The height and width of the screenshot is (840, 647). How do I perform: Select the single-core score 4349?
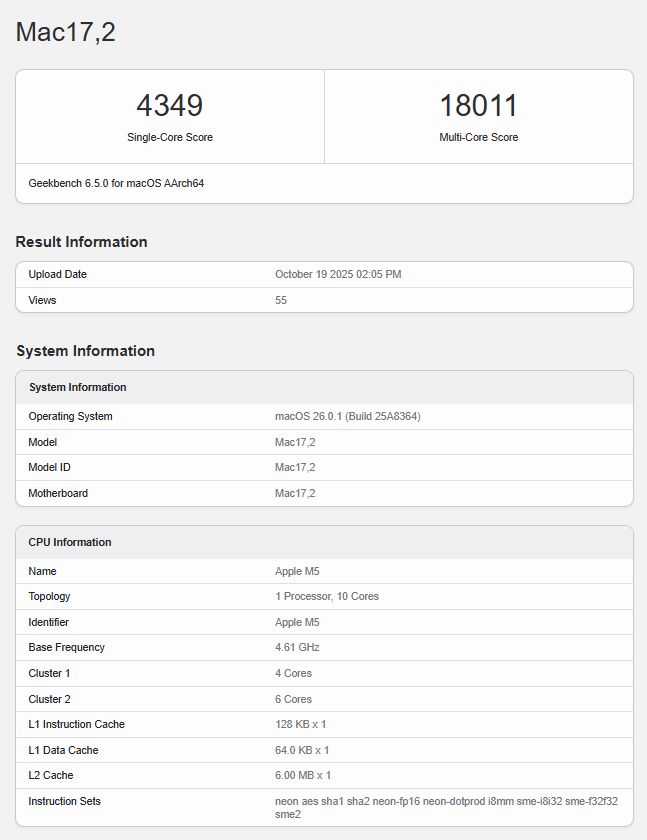pyautogui.click(x=169, y=105)
